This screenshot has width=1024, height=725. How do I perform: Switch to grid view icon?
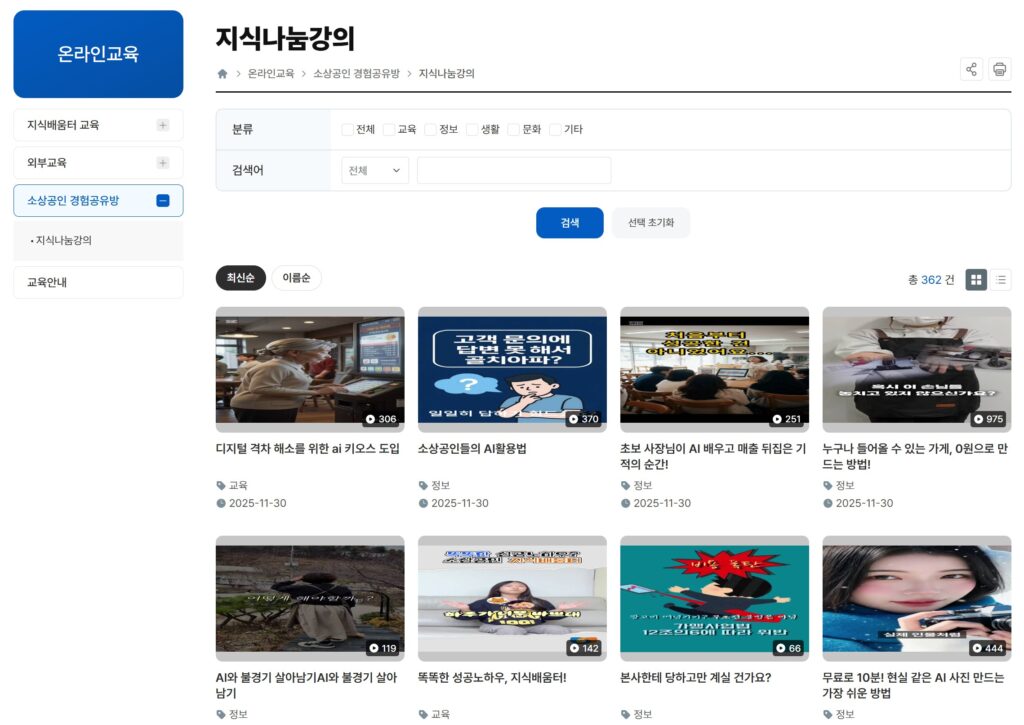click(x=976, y=280)
